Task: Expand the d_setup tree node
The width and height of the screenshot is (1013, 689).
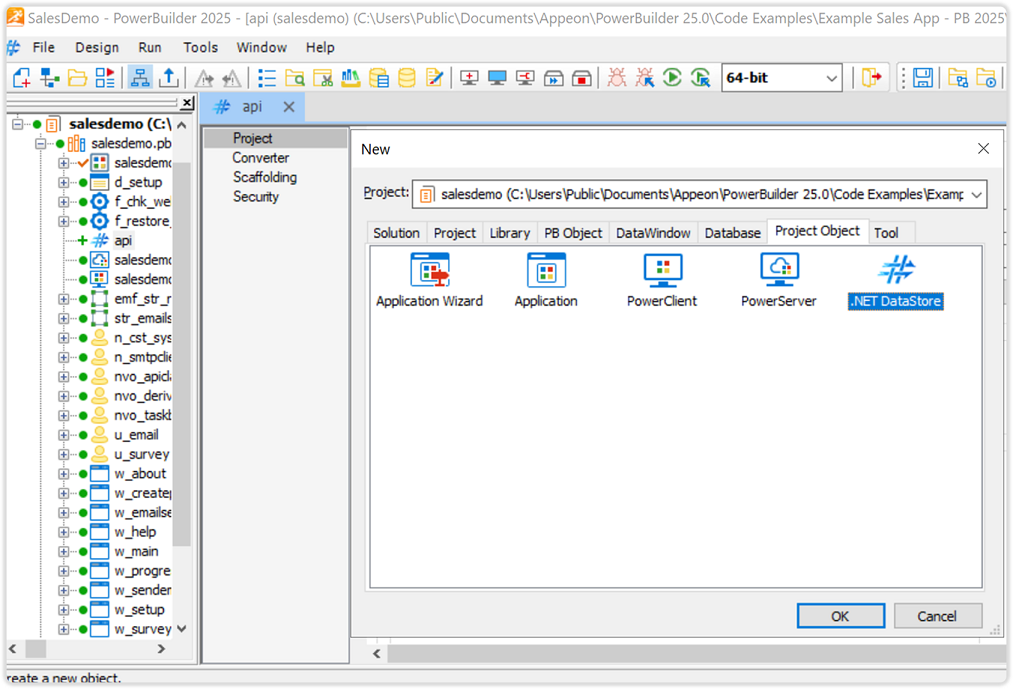Action: coord(63,182)
